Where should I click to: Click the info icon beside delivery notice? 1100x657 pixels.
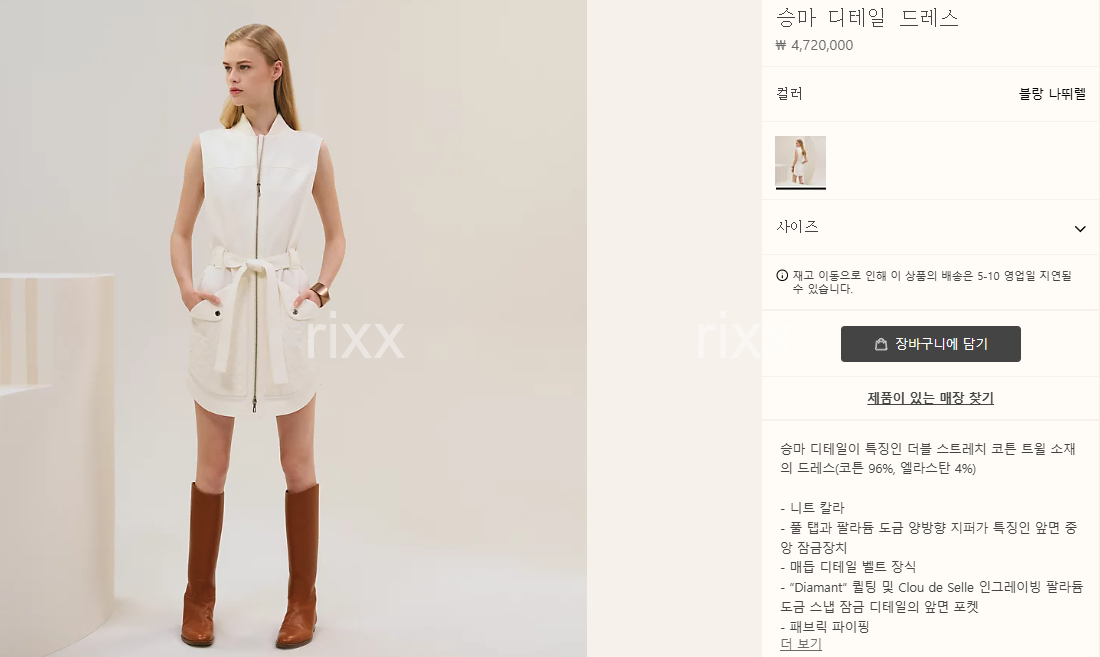point(782,276)
